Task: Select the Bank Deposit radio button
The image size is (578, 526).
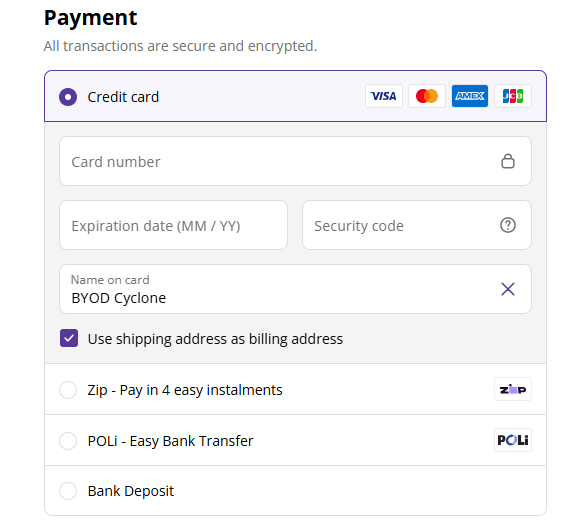Action: point(68,491)
